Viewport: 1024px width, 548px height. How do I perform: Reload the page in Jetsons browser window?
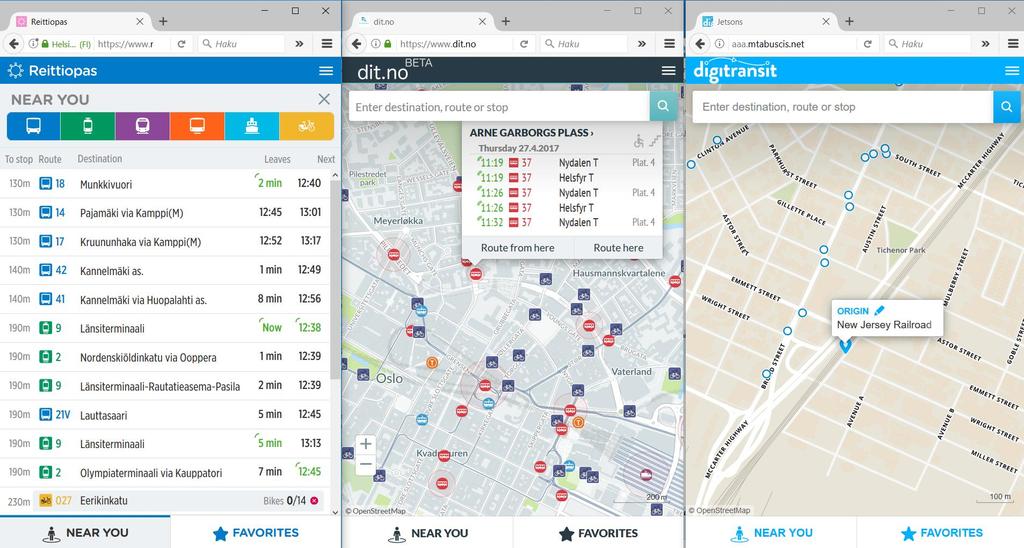pyautogui.click(x=867, y=44)
